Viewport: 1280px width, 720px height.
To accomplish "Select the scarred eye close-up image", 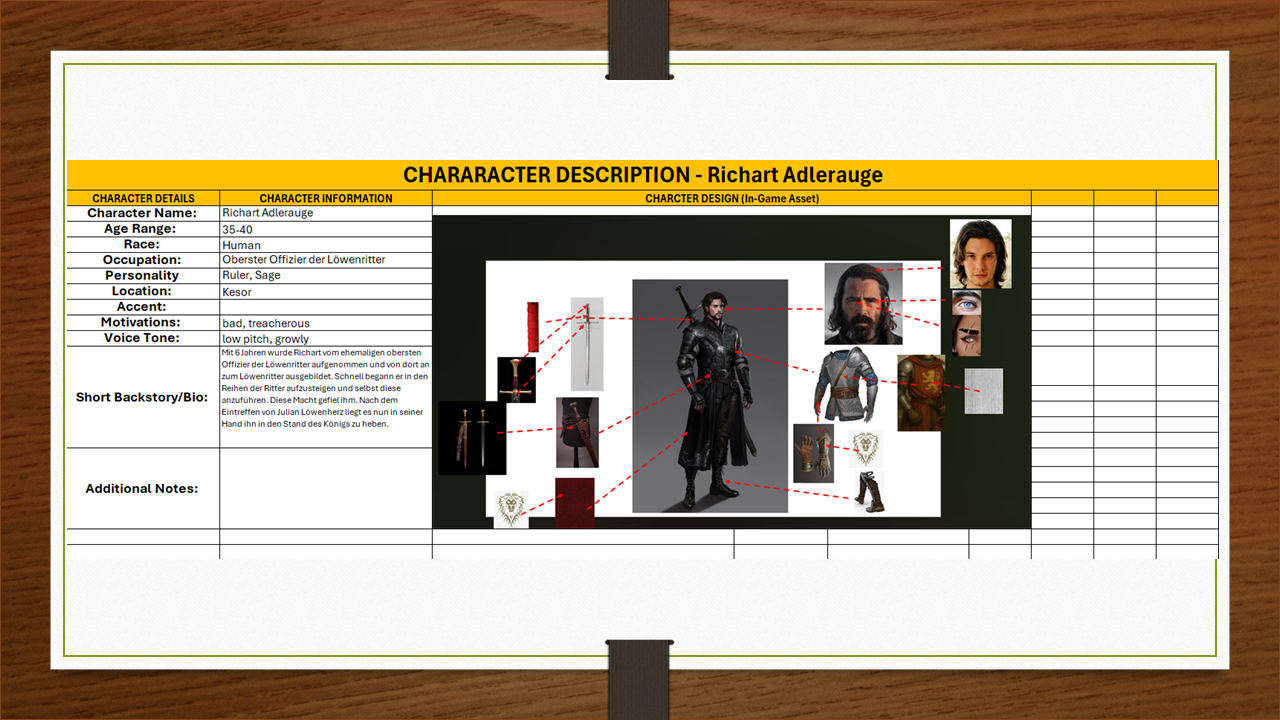I will tap(966, 335).
